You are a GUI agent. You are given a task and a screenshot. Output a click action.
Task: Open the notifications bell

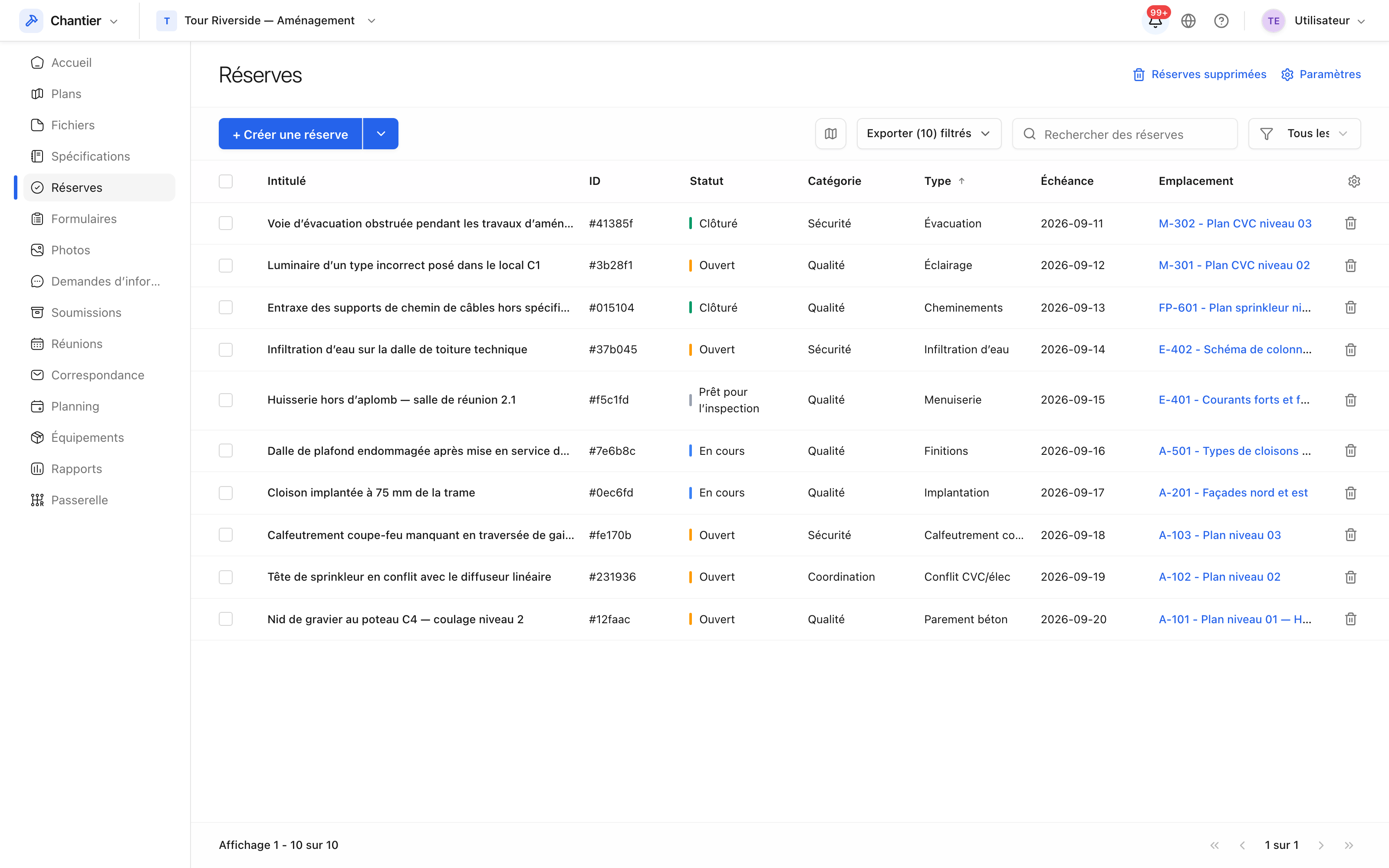(1155, 21)
